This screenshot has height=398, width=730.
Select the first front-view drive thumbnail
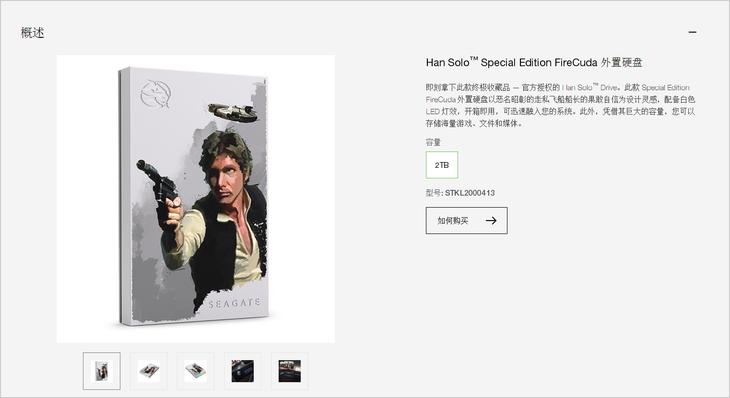click(x=101, y=371)
